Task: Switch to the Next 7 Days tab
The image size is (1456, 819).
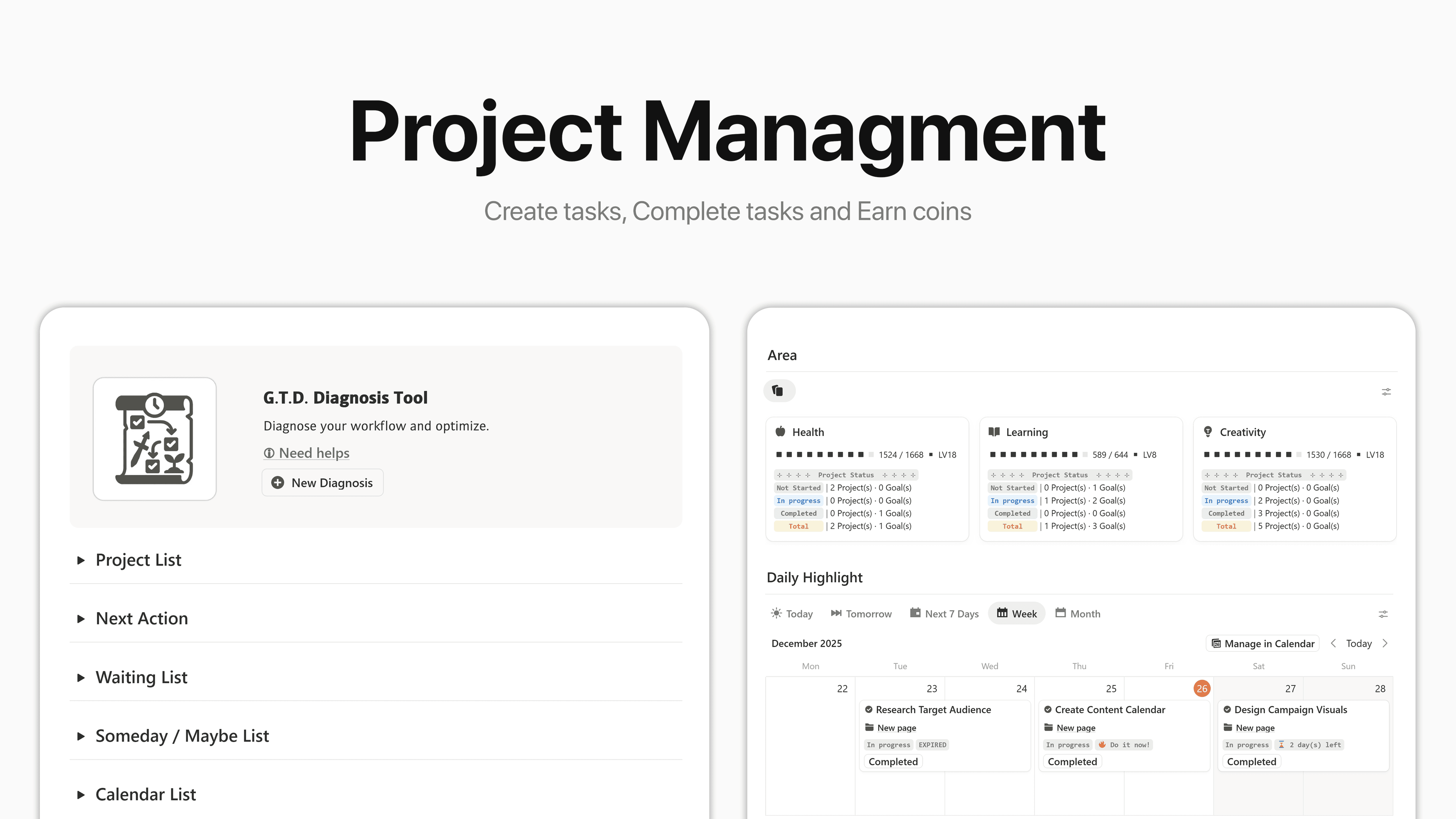Action: coord(945,614)
